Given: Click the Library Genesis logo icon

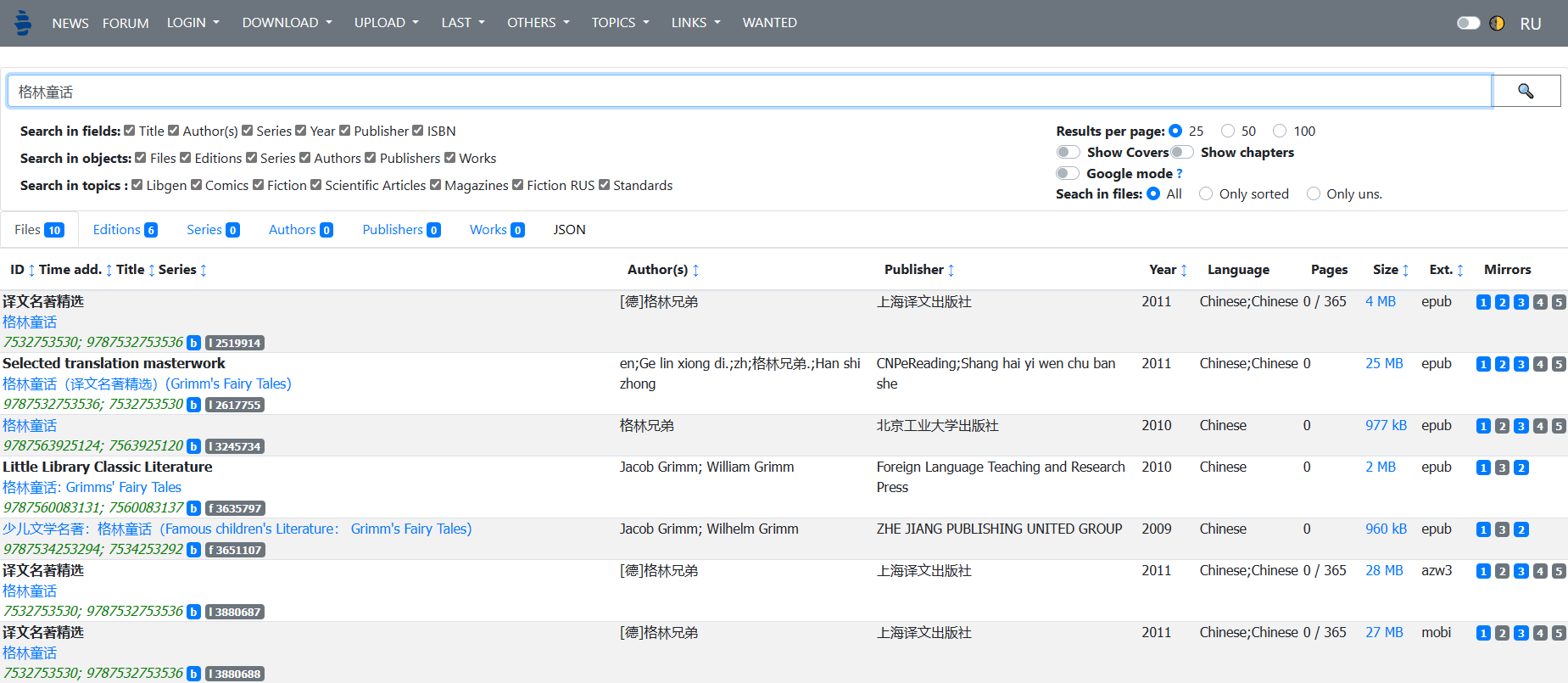Looking at the screenshot, I should pos(23,23).
